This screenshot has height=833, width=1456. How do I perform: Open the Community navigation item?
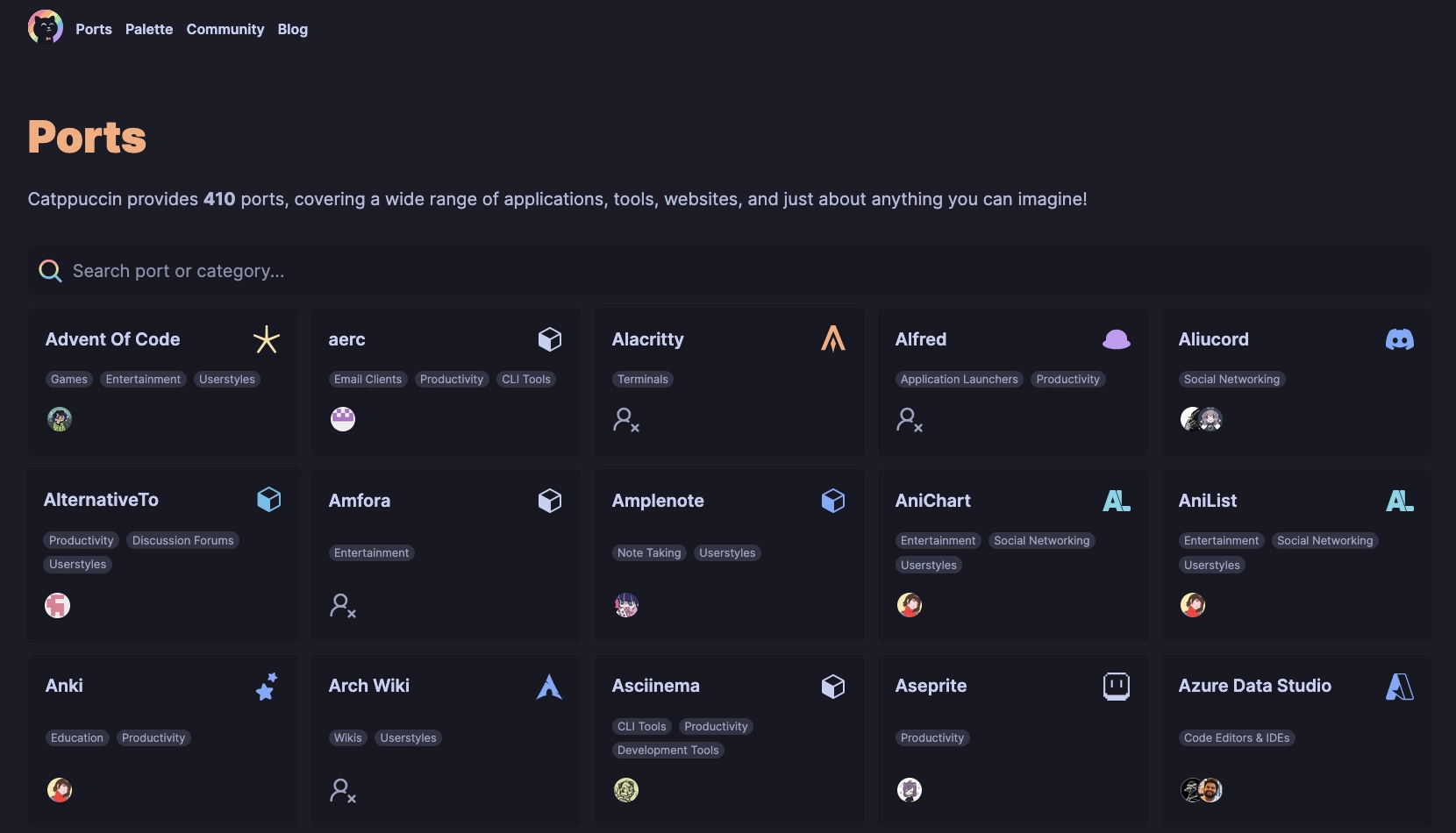coord(225,29)
